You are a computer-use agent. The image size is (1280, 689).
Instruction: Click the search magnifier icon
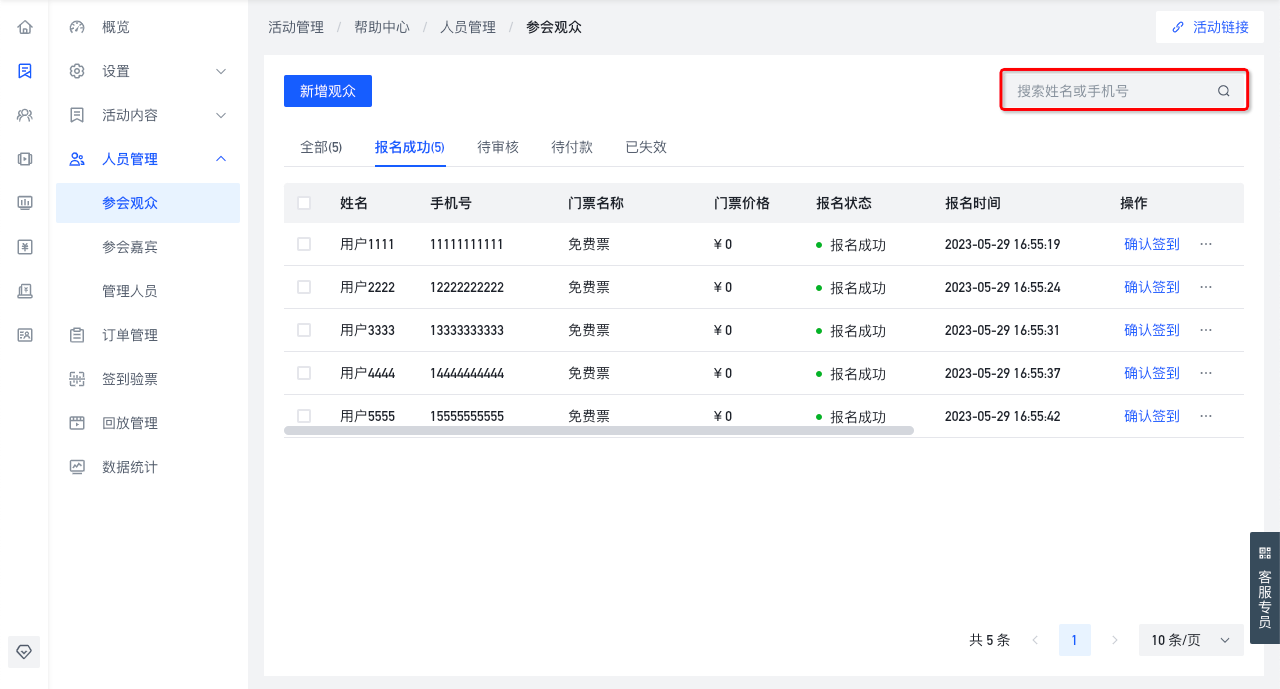tap(1224, 91)
